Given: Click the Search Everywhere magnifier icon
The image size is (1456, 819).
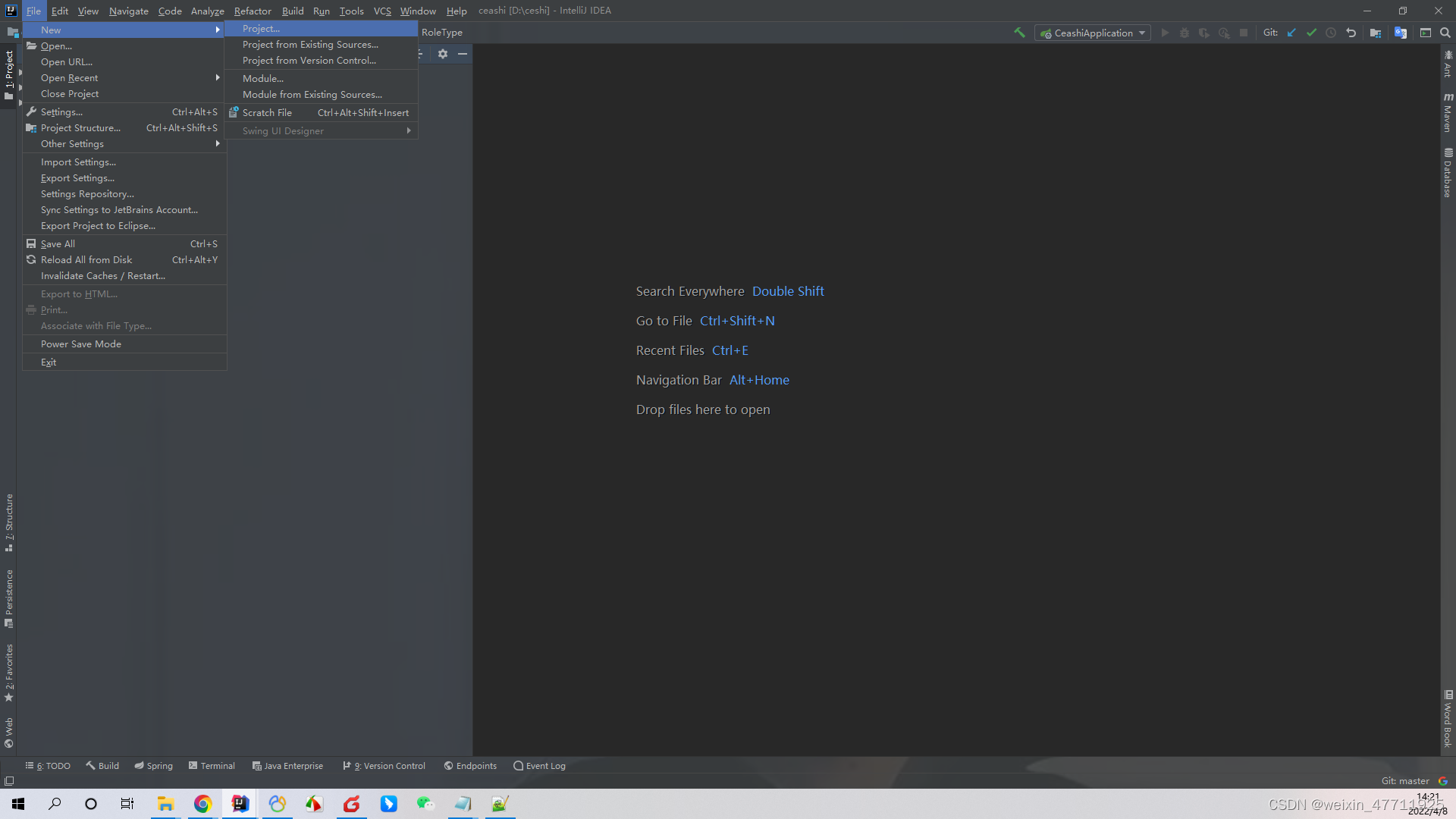Looking at the screenshot, I should [1445, 33].
